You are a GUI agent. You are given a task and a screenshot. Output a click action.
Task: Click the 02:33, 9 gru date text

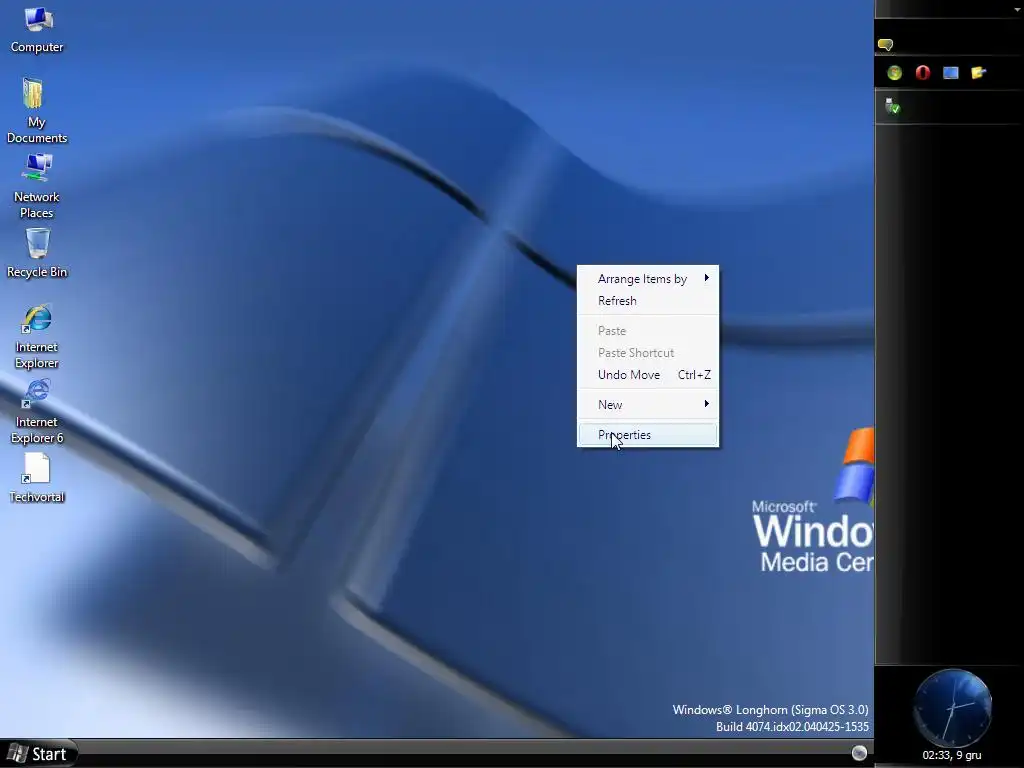coord(952,756)
